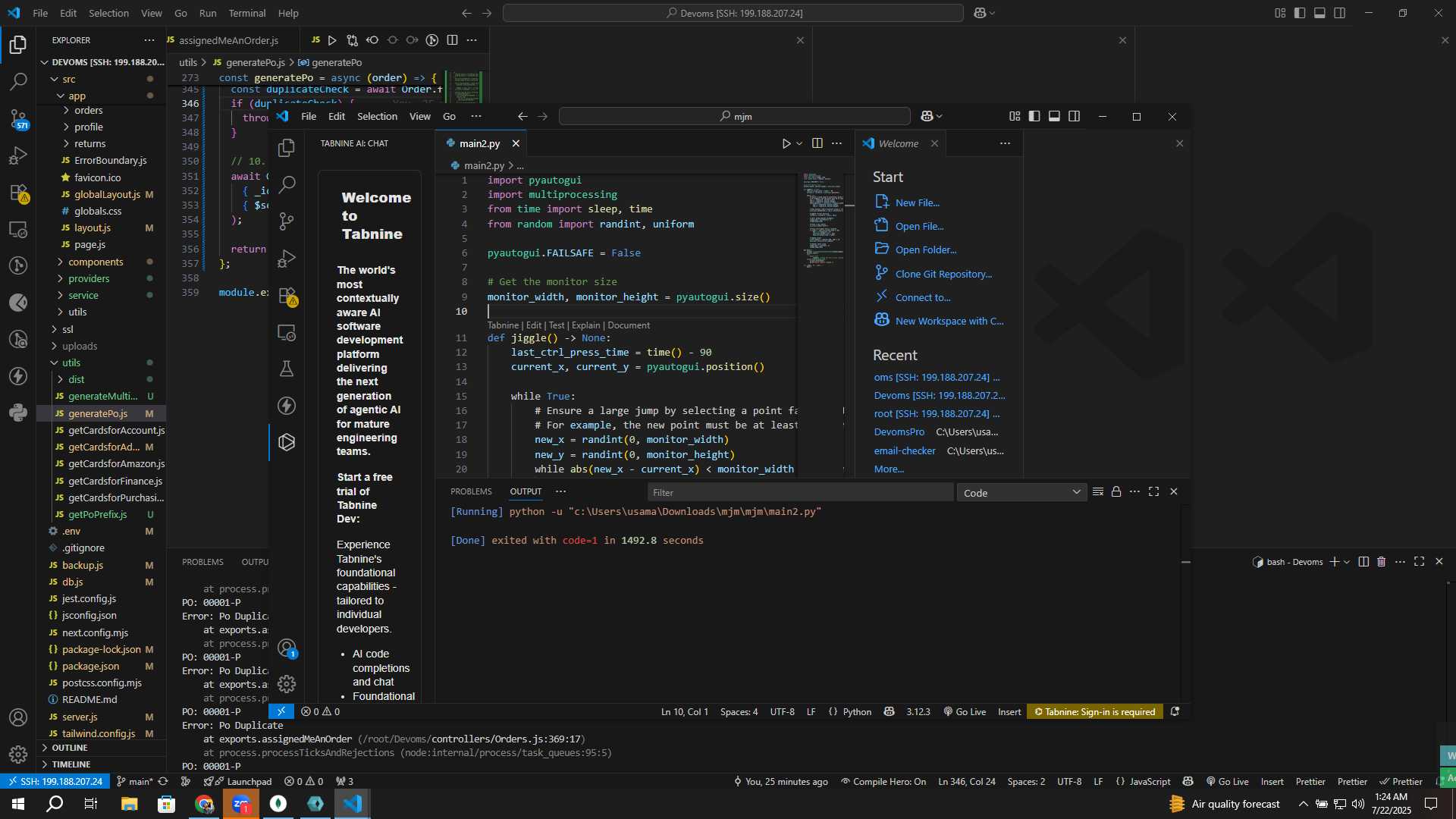The width and height of the screenshot is (1456, 819).
Task: Click Clone Git Repository... link
Action: (x=943, y=274)
